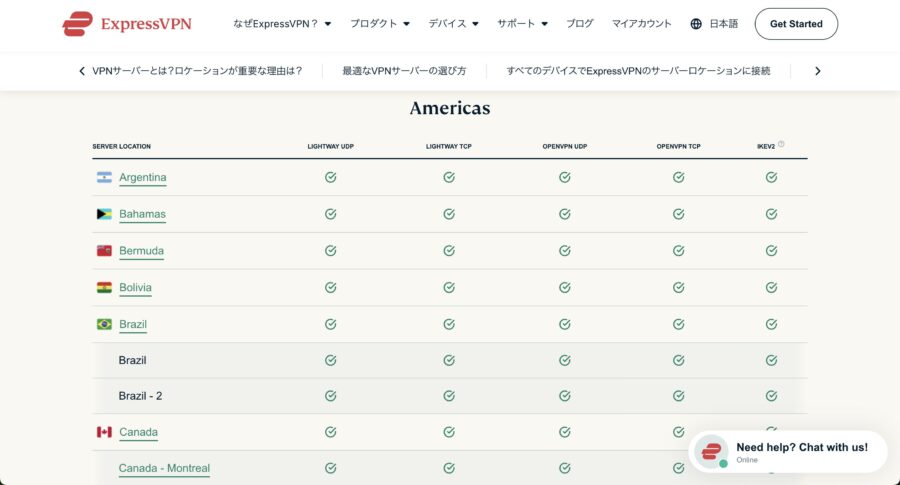This screenshot has height=485, width=900.
Task: Click the Americas heading
Action: 450,108
